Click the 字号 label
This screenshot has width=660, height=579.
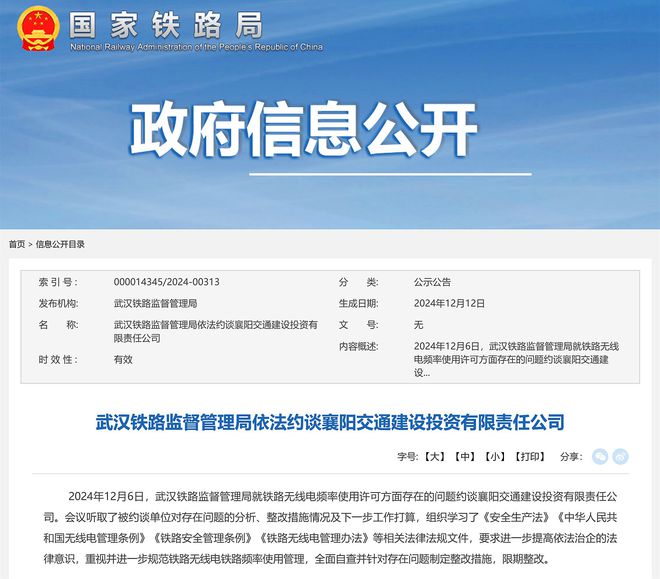407,457
